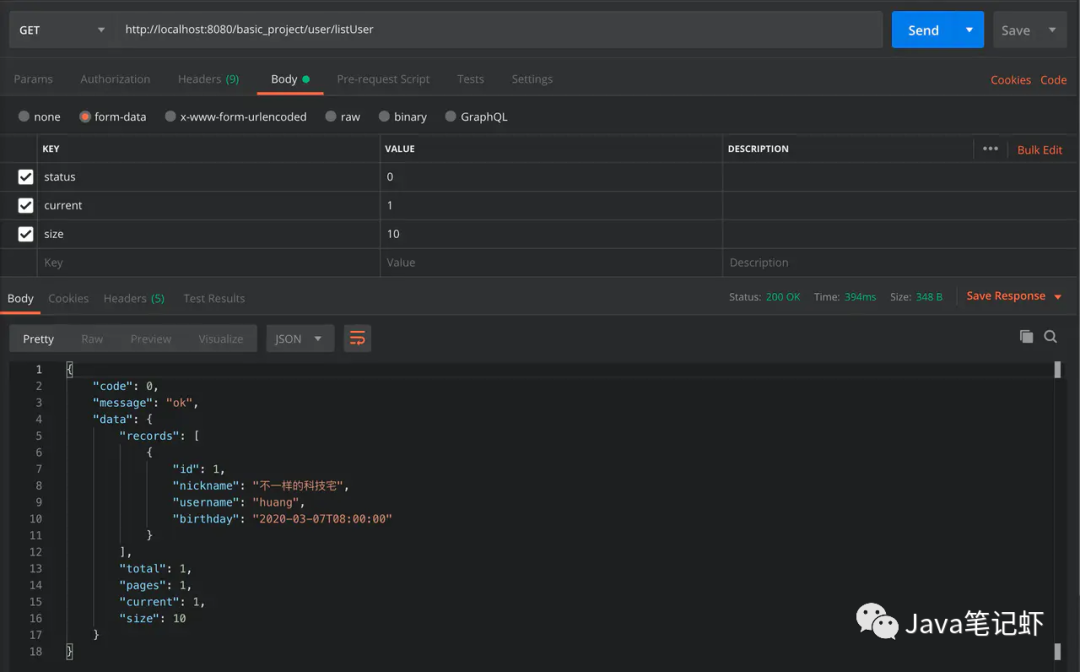Screen dimensions: 1080x672
Task: Copy response body using the copy icon
Action: click(1026, 337)
